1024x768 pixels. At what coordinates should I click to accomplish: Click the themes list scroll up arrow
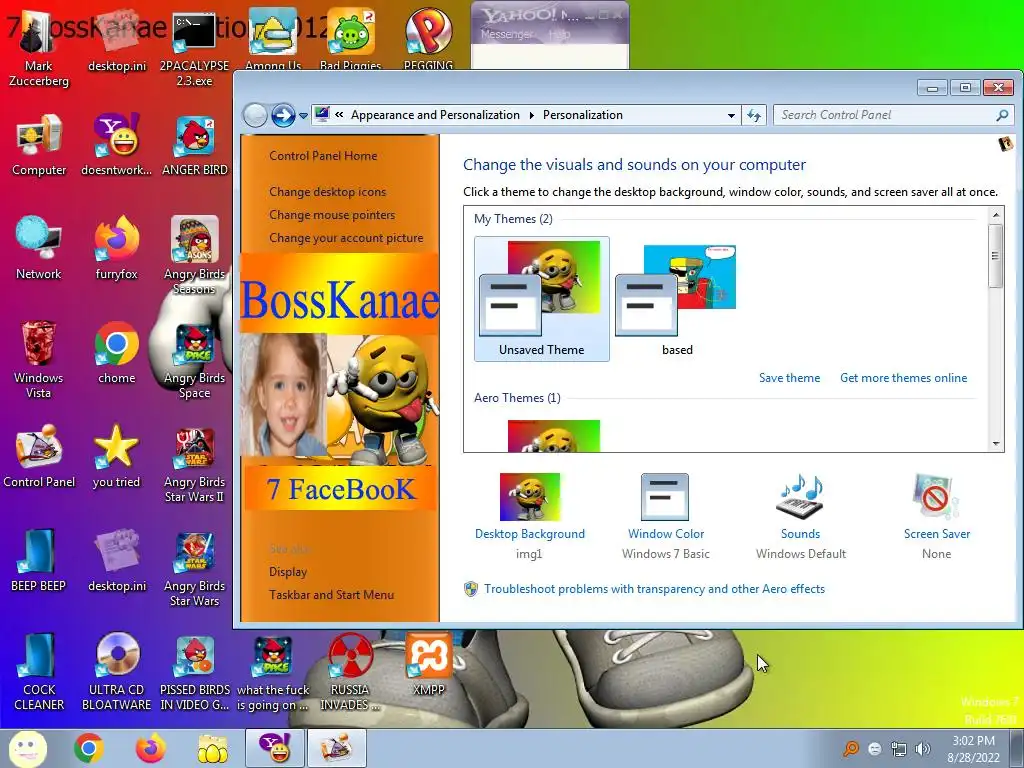point(996,215)
